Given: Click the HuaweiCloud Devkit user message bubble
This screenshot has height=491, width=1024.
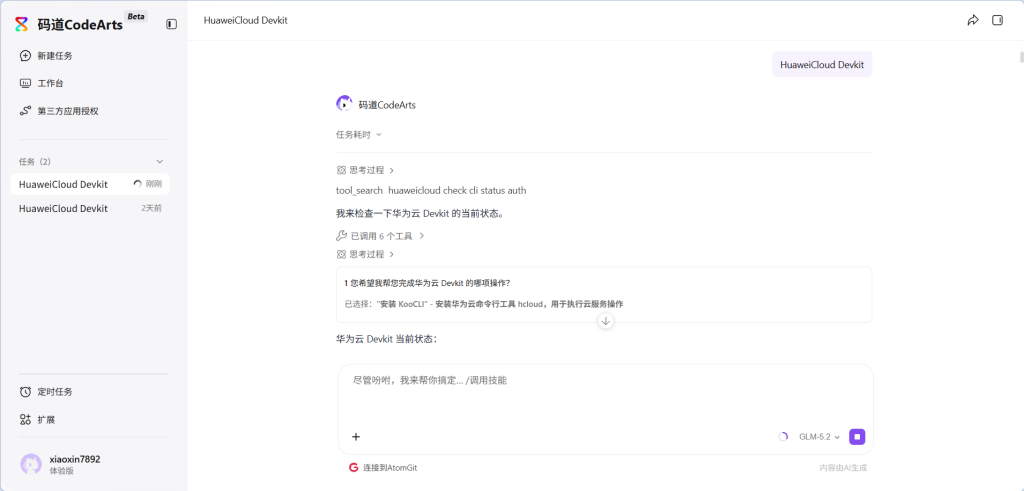Looking at the screenshot, I should pos(822,65).
